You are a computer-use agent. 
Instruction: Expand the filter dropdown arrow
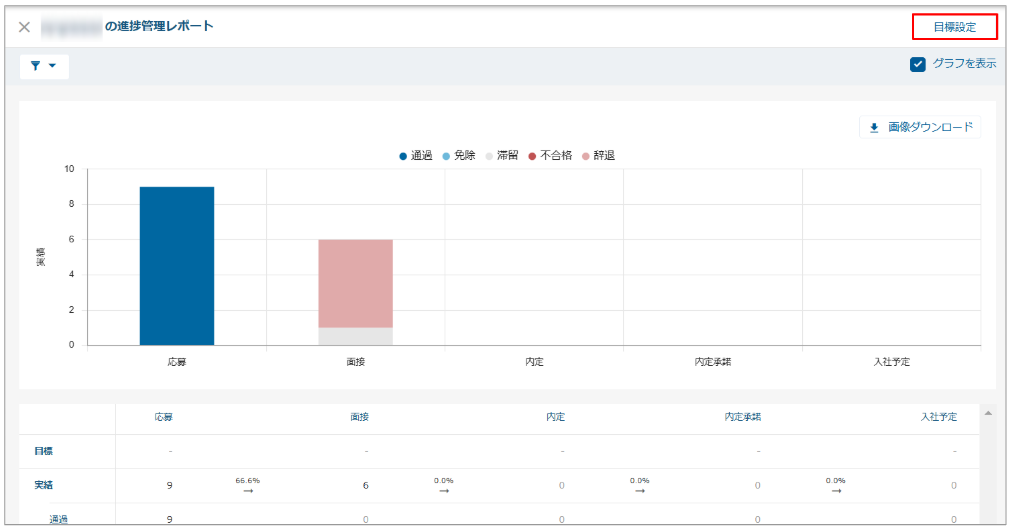coord(53,66)
